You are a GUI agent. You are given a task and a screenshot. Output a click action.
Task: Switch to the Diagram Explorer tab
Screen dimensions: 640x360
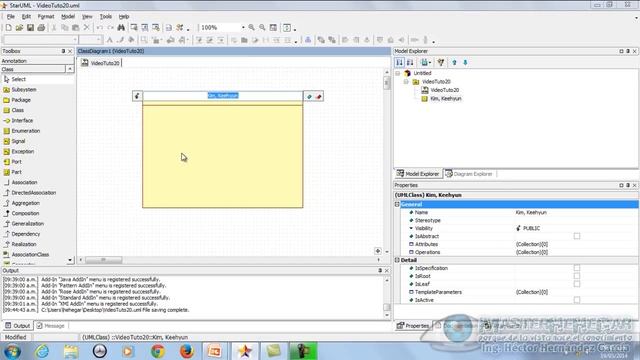tap(469, 174)
